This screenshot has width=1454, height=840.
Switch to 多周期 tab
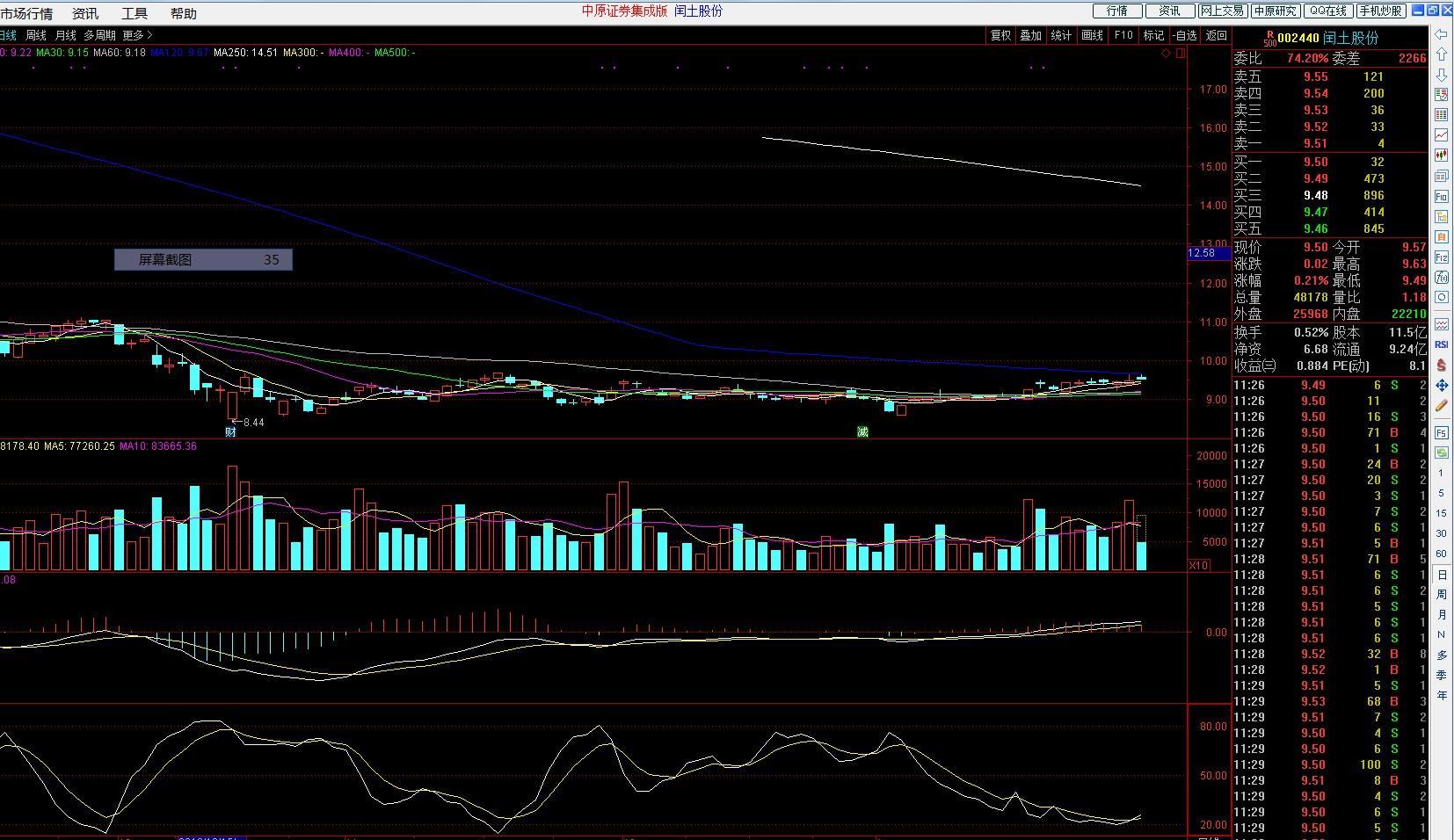tap(100, 35)
